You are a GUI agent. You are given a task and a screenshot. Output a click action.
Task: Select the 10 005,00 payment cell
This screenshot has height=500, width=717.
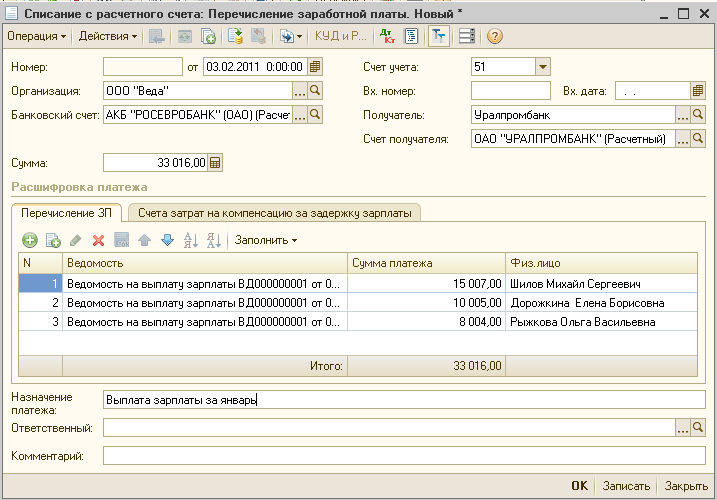point(427,303)
